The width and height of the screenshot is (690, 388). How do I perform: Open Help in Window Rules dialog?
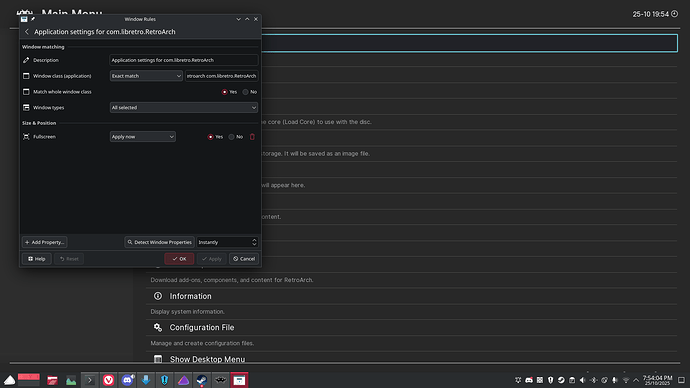37,259
